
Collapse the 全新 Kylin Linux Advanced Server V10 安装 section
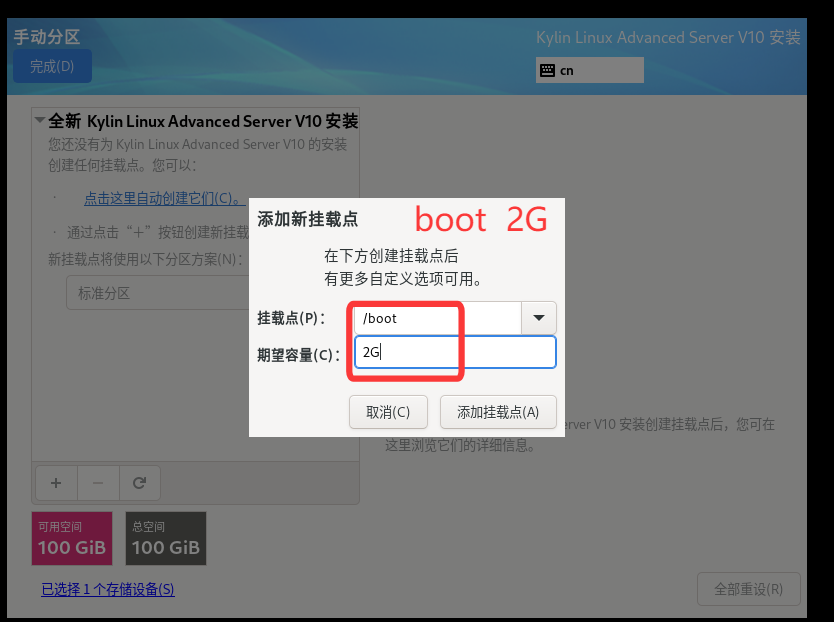pyautogui.click(x=40, y=121)
